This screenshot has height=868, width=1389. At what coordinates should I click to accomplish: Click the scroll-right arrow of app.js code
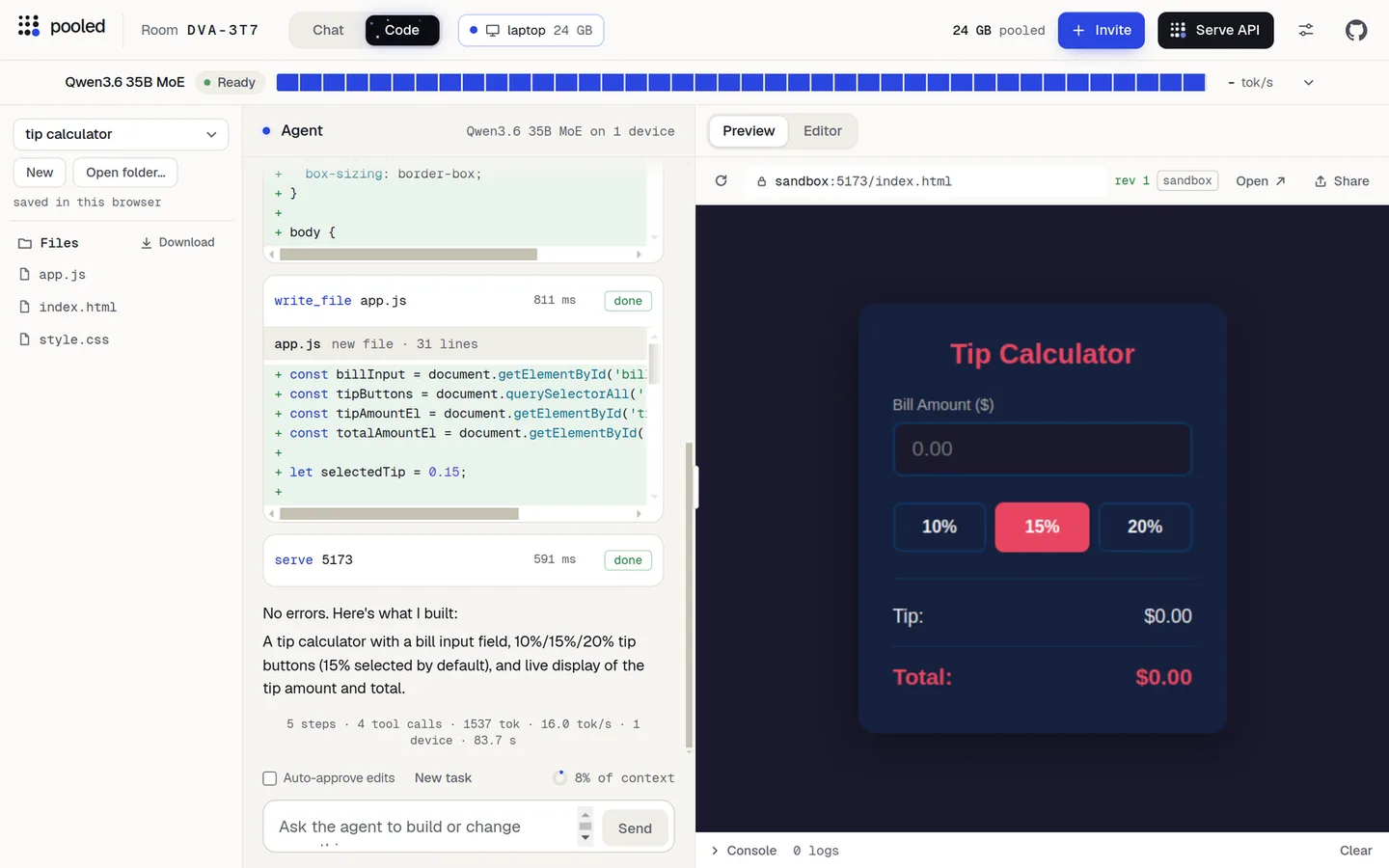pos(639,514)
